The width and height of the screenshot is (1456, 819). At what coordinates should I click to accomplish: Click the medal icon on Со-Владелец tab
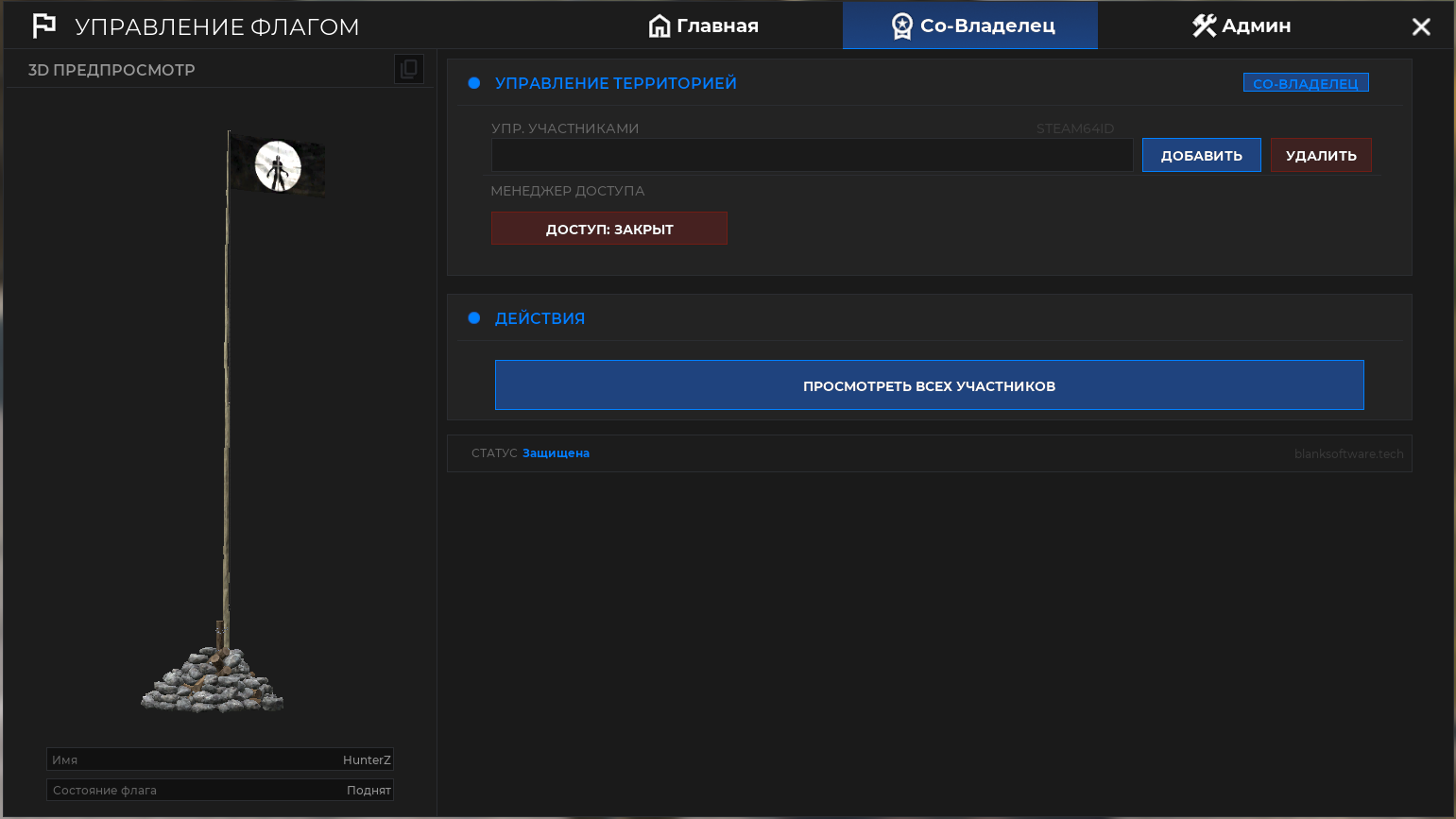902,26
